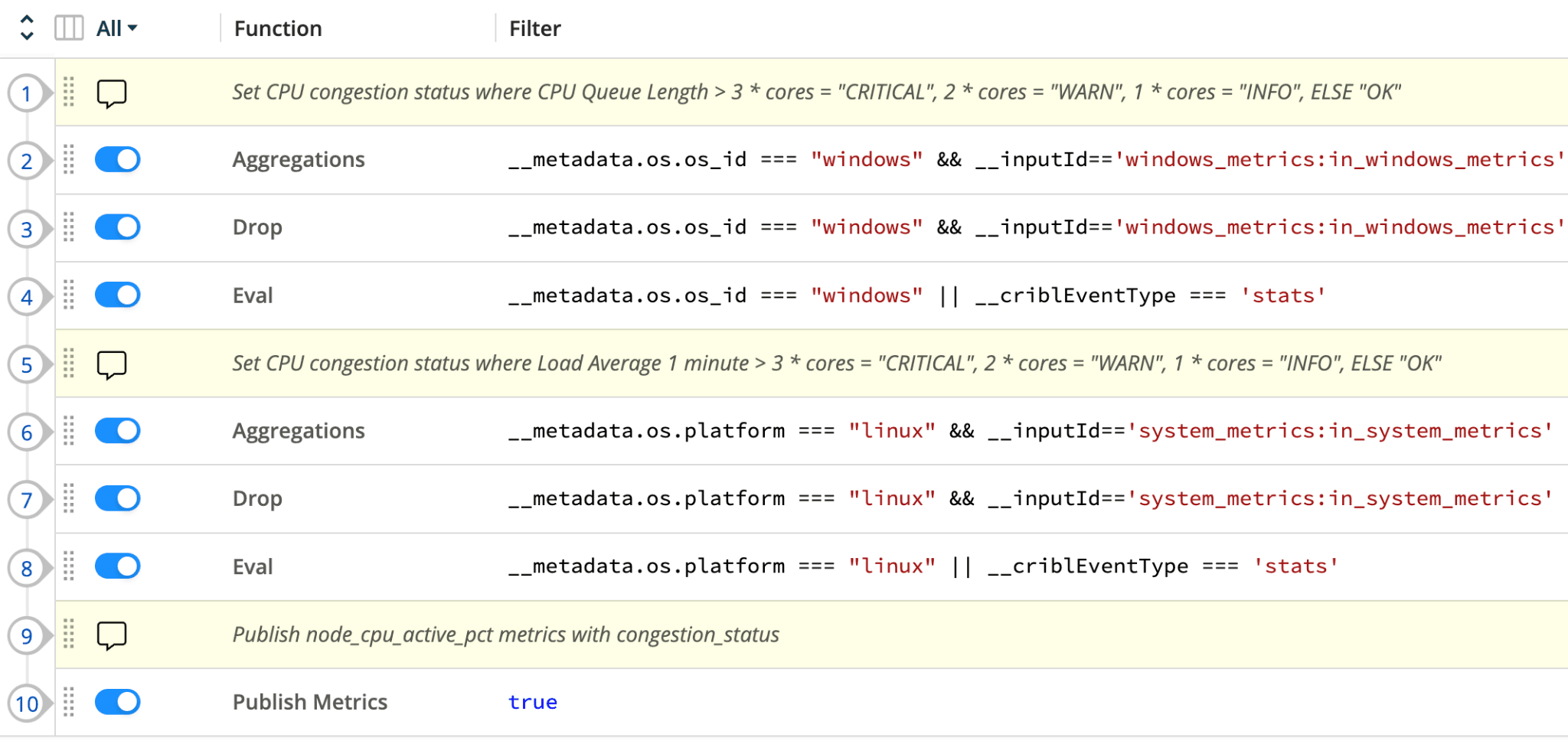Viewport: 1568px width, 744px height.
Task: Open the Load Average comment text row
Action: coord(836,364)
